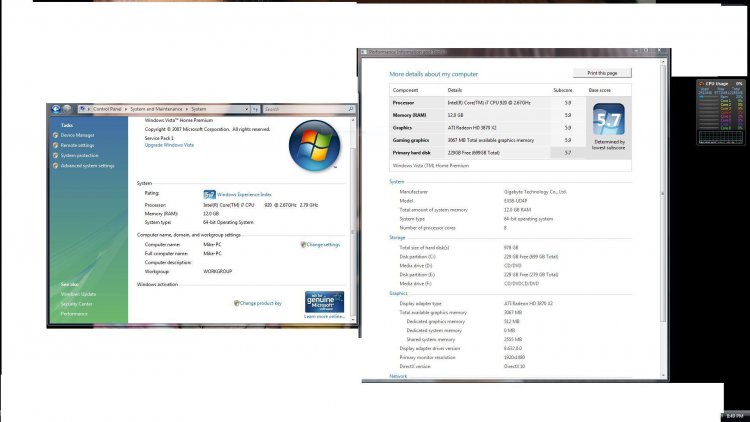Click the 'More details about my computer' heading
The height and width of the screenshot is (422, 750).
pos(433,74)
